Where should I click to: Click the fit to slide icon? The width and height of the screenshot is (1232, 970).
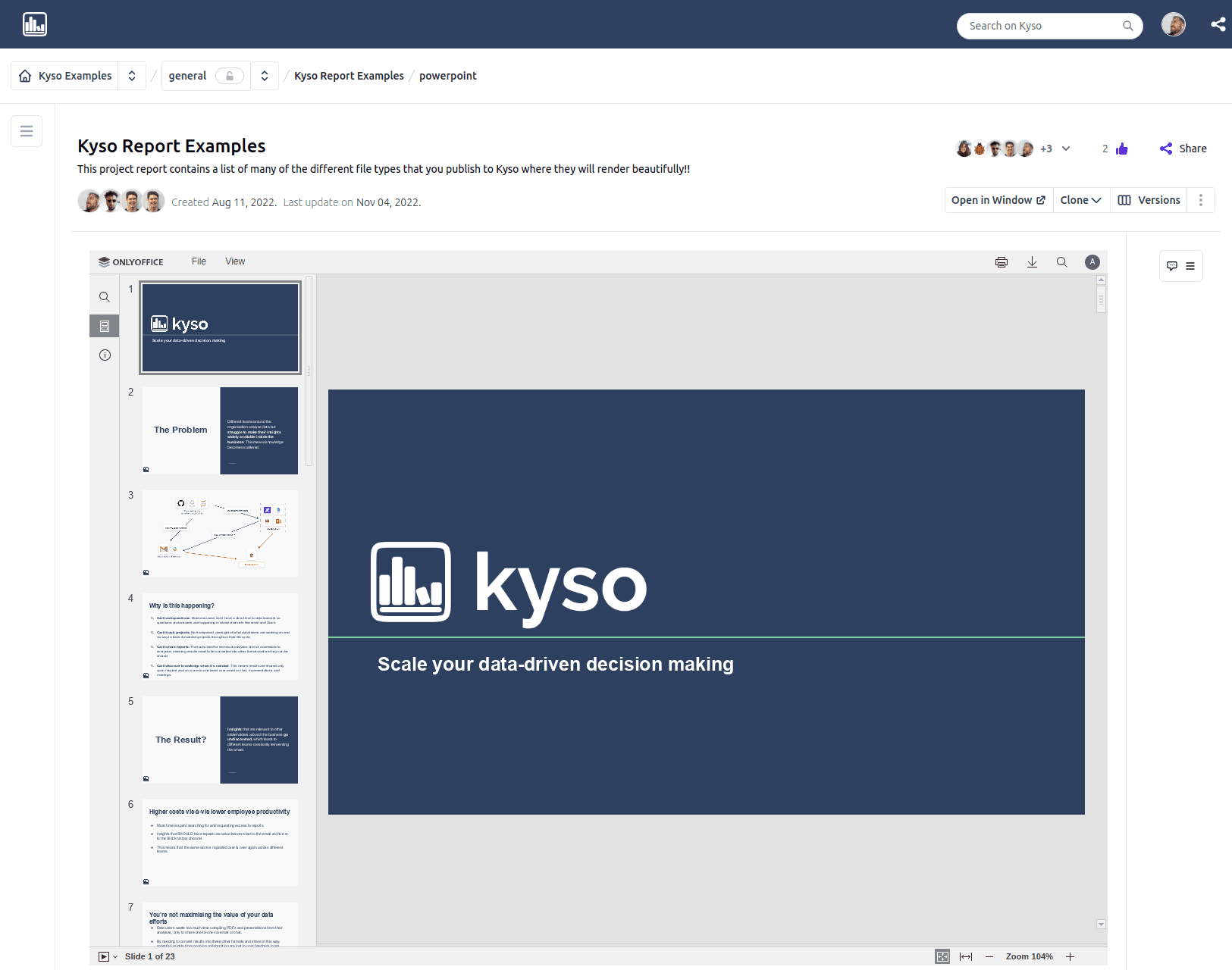coord(942,956)
